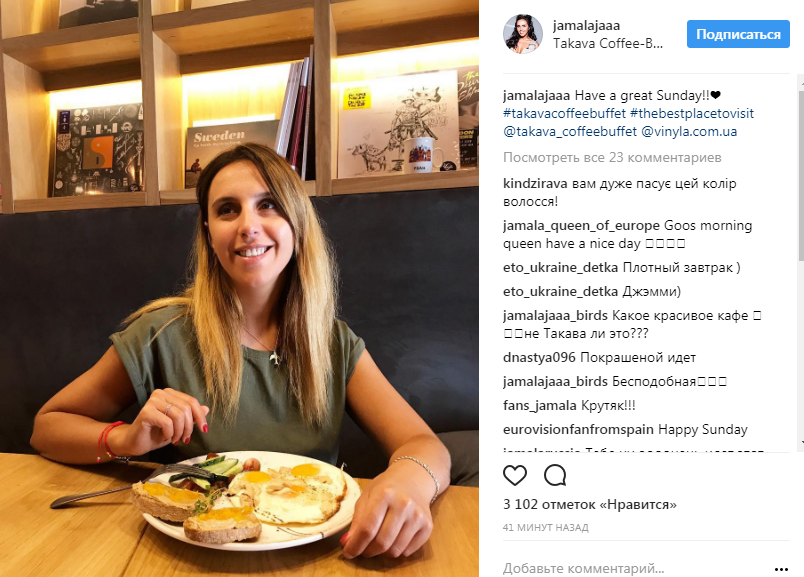
Task: Click the 41 минут назад timestamp
Action: (x=546, y=527)
